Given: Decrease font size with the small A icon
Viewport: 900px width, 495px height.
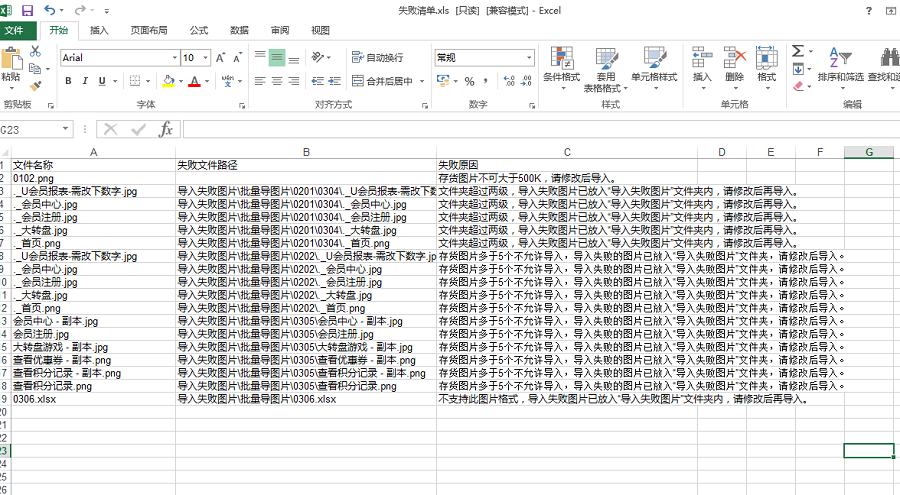Looking at the screenshot, I should coord(238,57).
